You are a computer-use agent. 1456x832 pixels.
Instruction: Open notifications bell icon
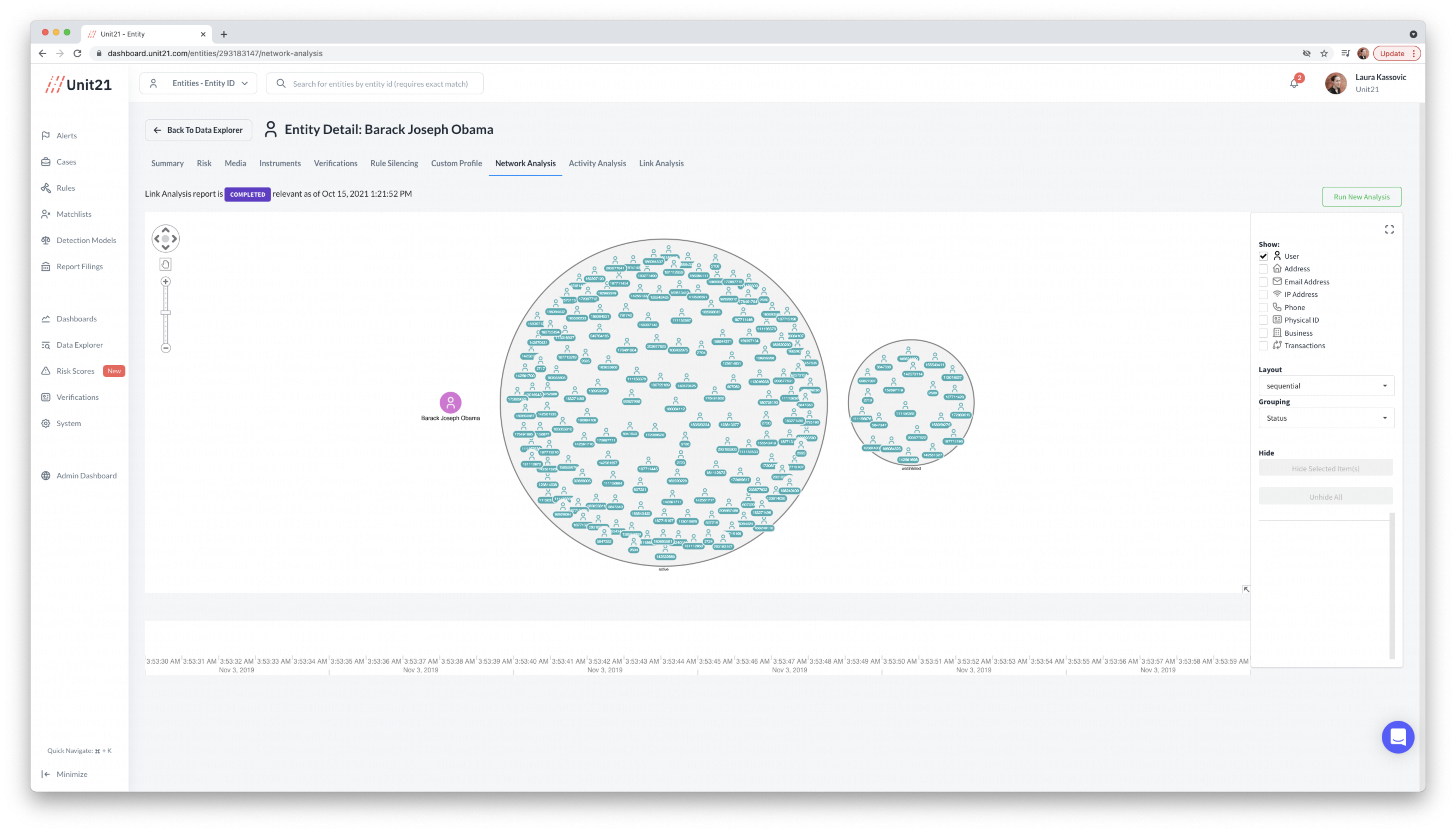pyautogui.click(x=1294, y=83)
